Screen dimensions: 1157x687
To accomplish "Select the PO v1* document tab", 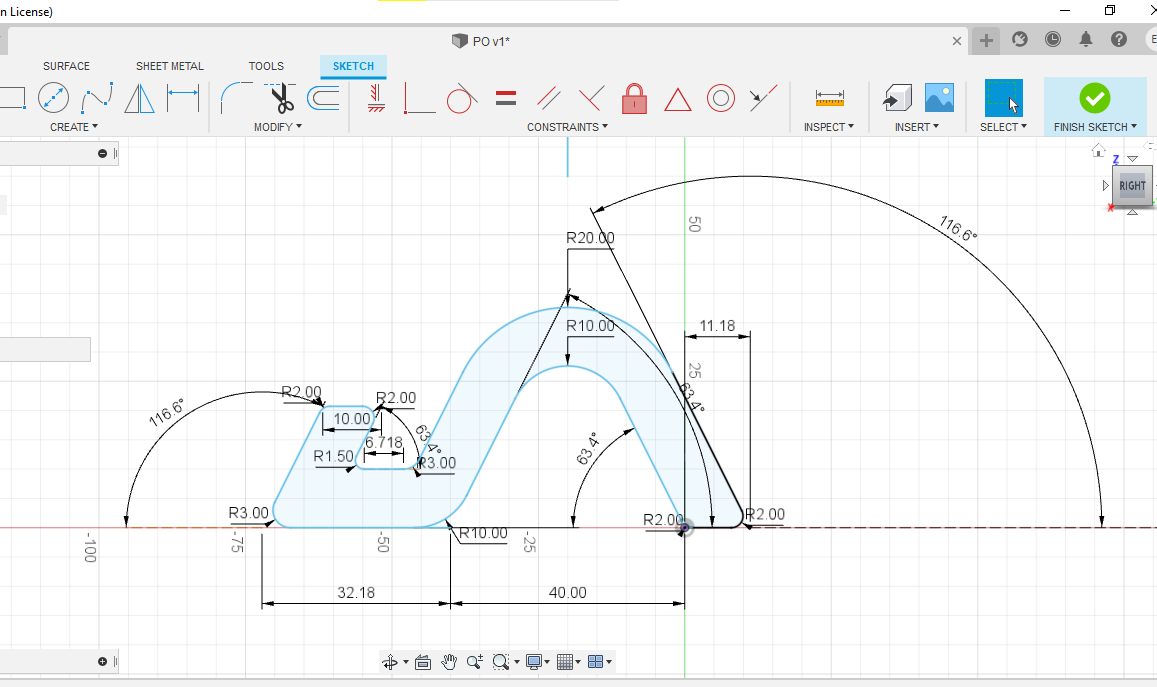I will (481, 41).
